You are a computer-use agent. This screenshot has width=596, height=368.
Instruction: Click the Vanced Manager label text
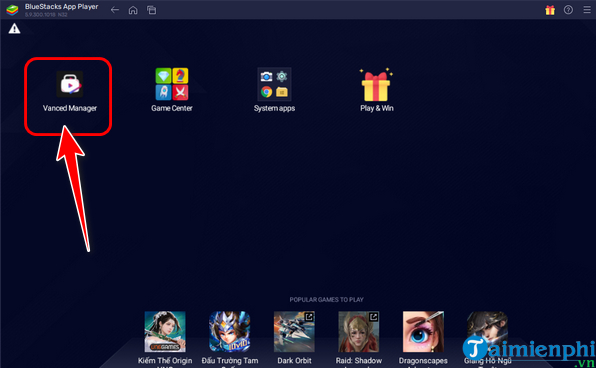click(x=70, y=108)
